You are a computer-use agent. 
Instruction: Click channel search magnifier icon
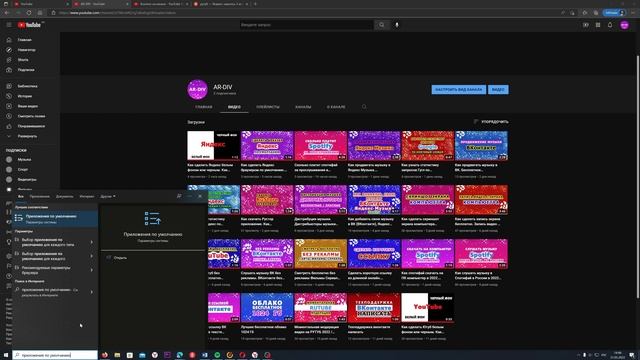364,107
